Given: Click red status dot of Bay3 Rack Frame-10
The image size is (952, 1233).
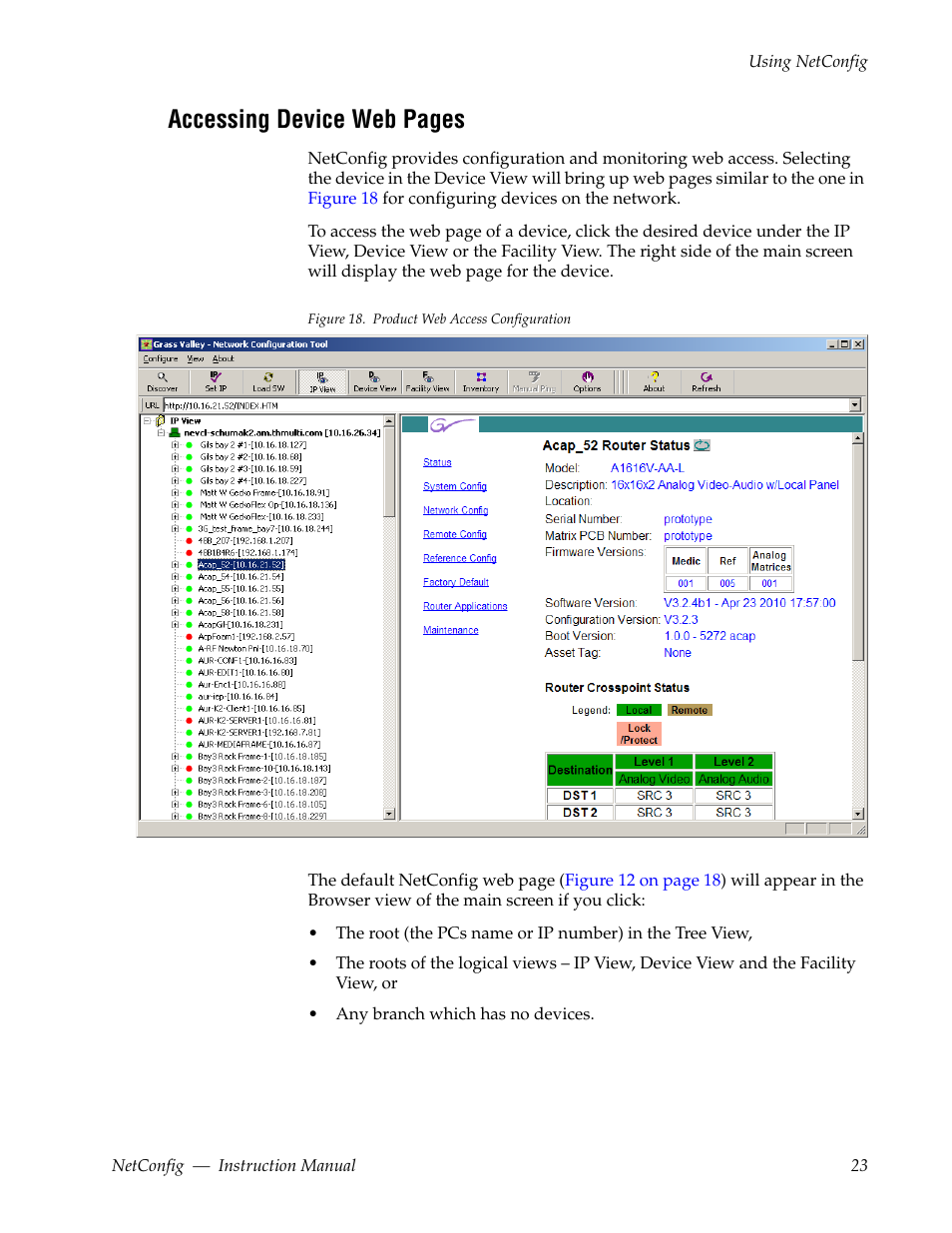Looking at the screenshot, I should 189,769.
